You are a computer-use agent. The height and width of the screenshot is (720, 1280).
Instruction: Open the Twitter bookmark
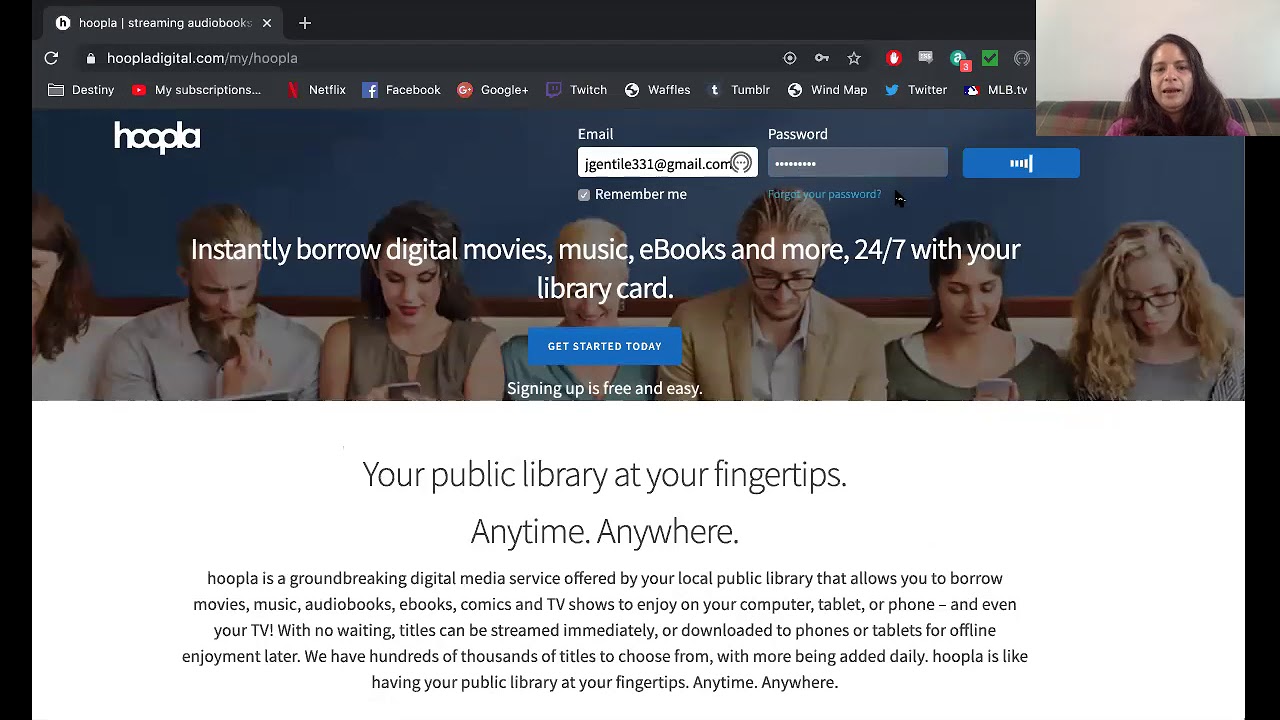click(915, 90)
